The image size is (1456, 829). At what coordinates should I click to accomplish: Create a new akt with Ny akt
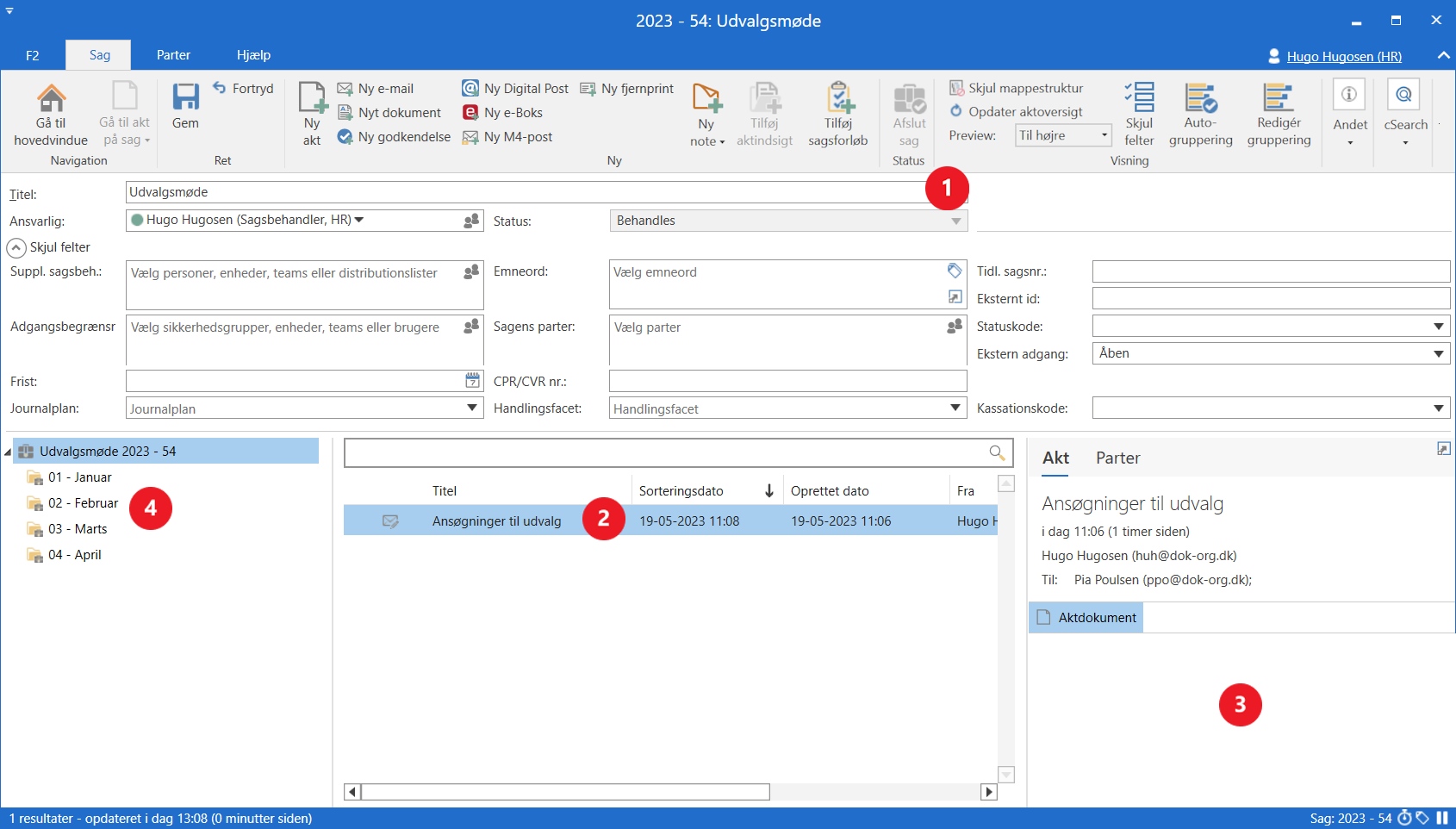(312, 100)
